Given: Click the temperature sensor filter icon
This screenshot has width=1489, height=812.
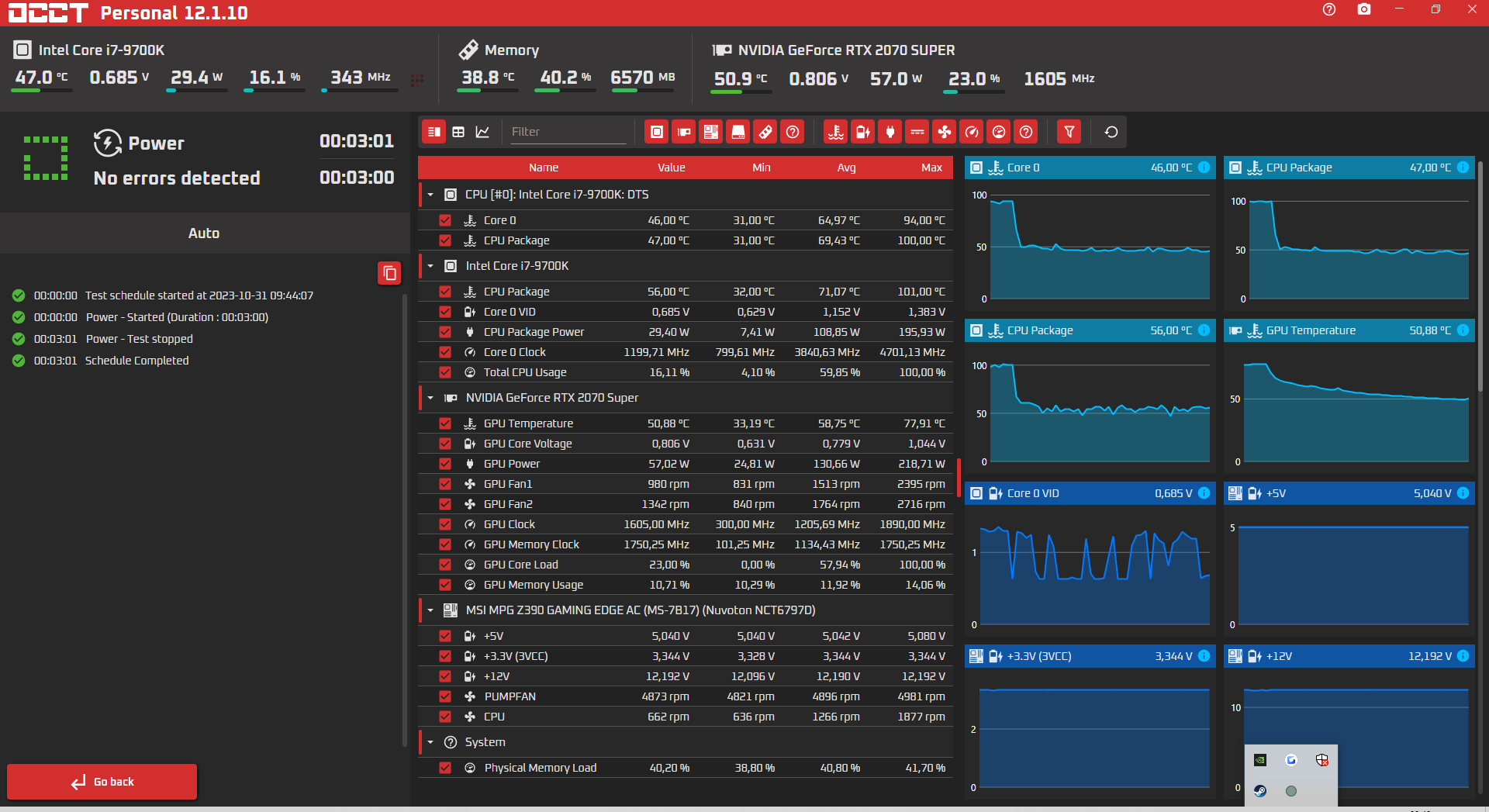Looking at the screenshot, I should coord(836,132).
